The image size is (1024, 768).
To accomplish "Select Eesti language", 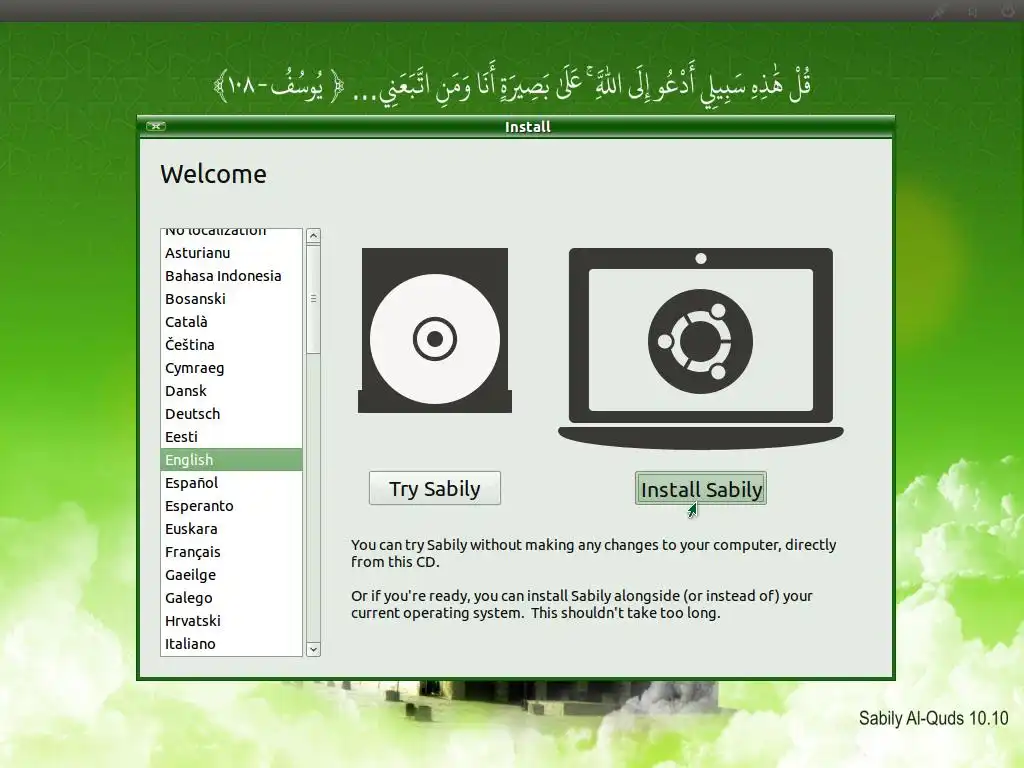I will [231, 437].
